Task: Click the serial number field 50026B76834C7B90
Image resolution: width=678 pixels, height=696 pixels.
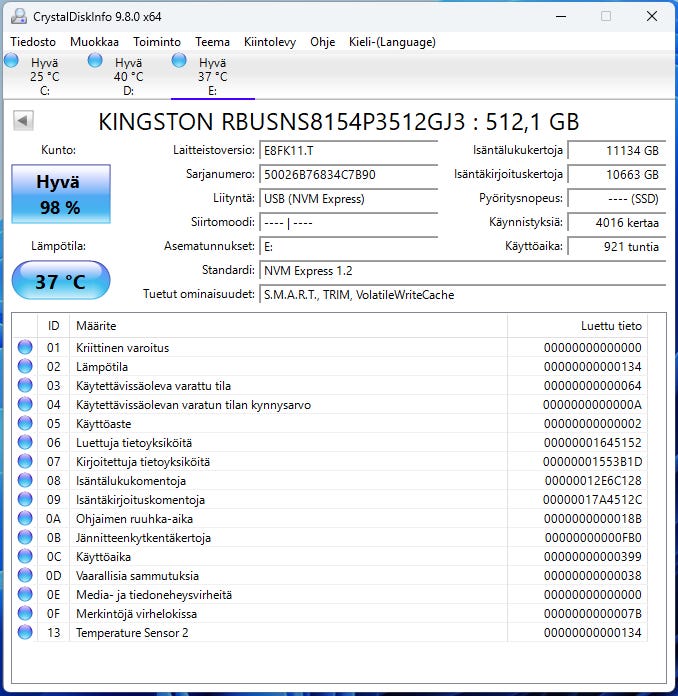Action: click(348, 174)
